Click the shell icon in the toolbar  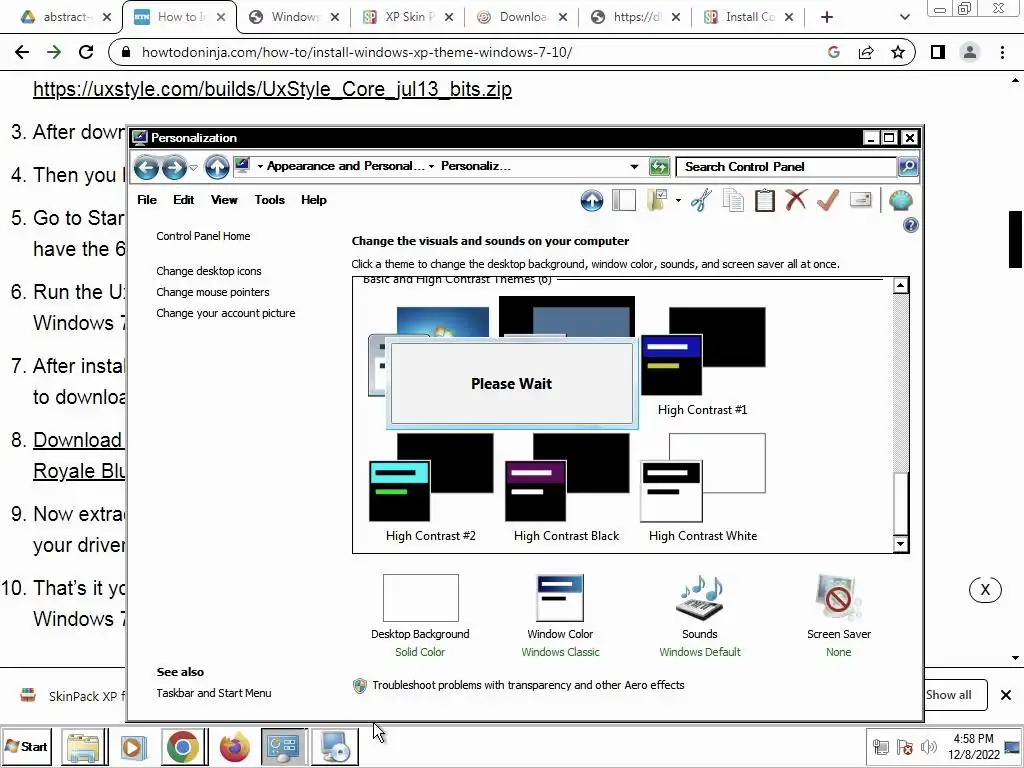(x=901, y=200)
